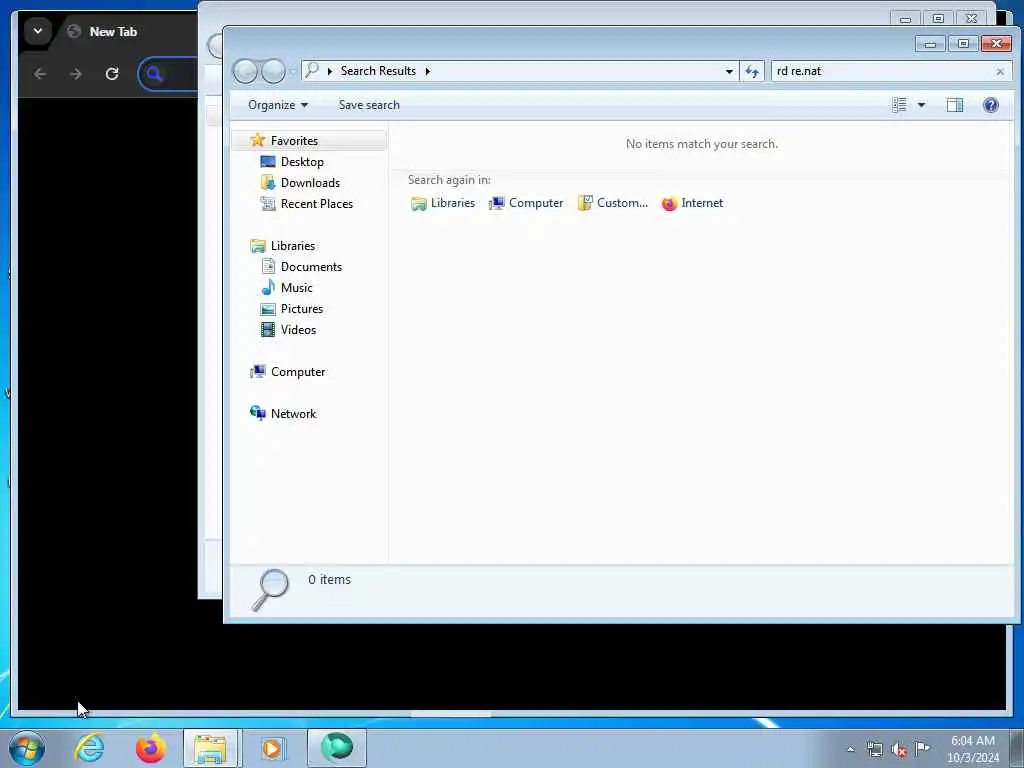Screen dimensions: 1024x768
Task: Open Desktop in the navigation pane
Action: click(x=302, y=162)
